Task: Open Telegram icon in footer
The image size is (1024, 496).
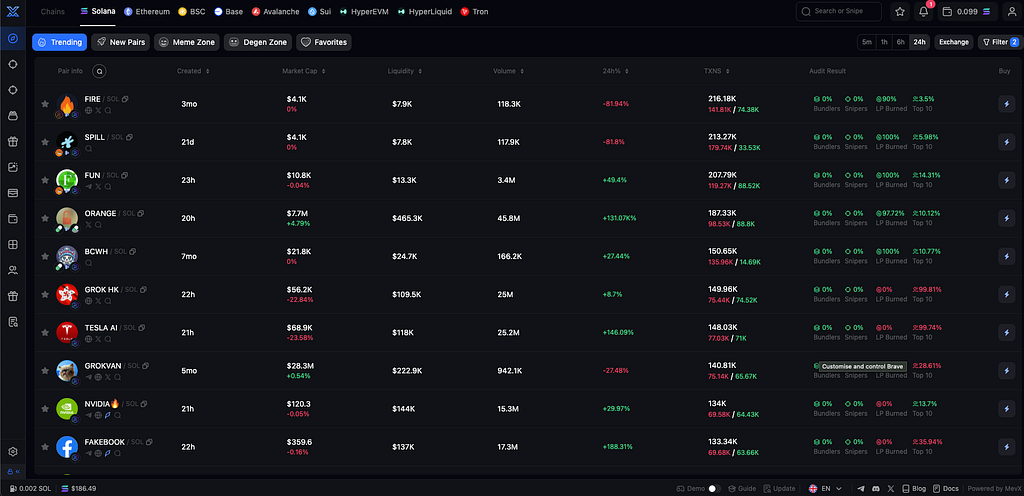Action: [860, 488]
